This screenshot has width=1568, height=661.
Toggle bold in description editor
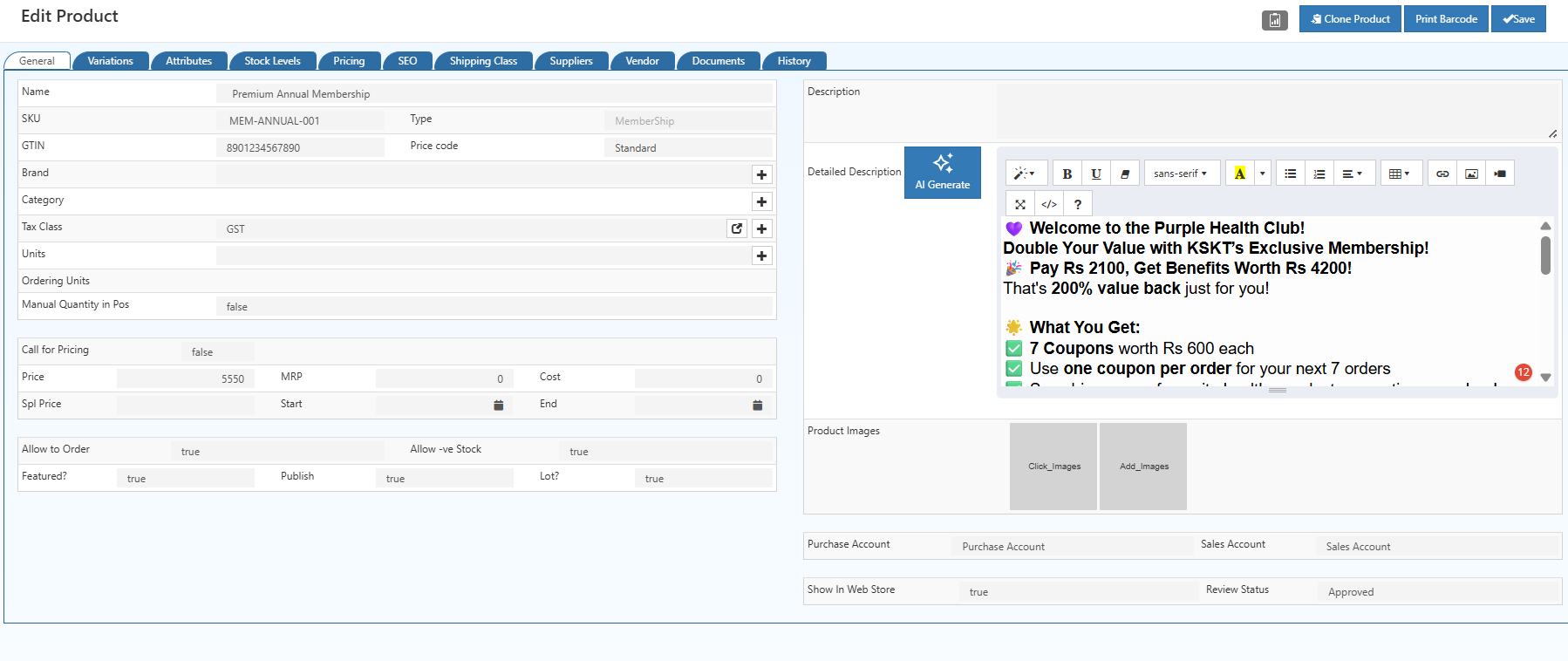[x=1067, y=174]
